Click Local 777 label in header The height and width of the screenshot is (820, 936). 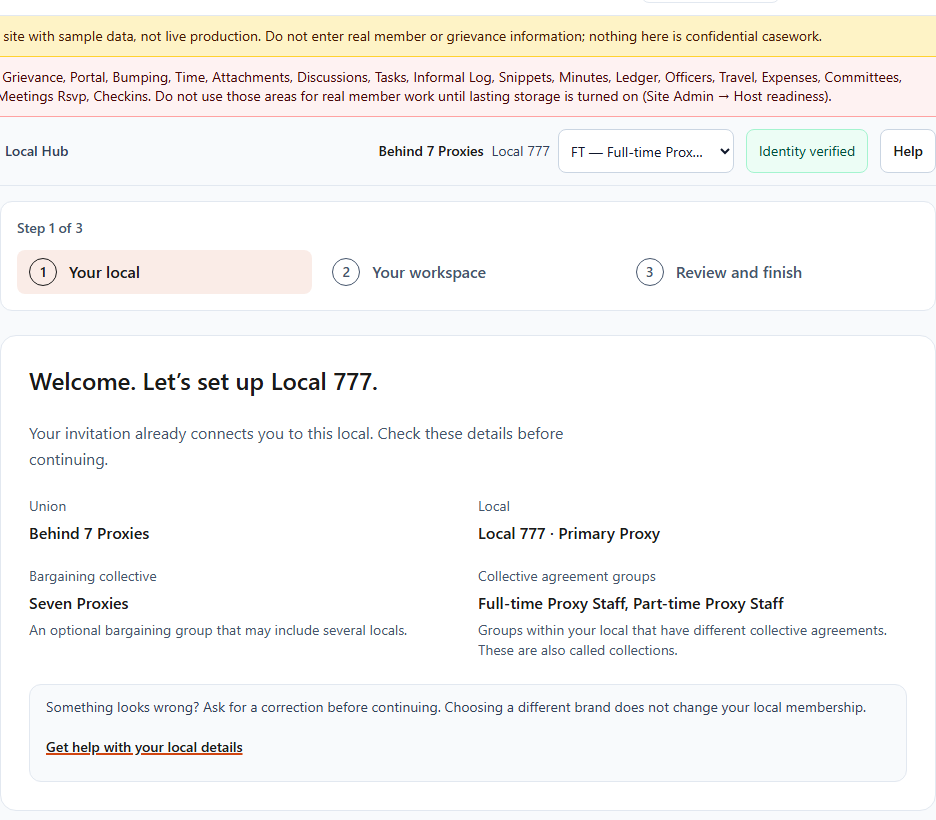(x=521, y=152)
